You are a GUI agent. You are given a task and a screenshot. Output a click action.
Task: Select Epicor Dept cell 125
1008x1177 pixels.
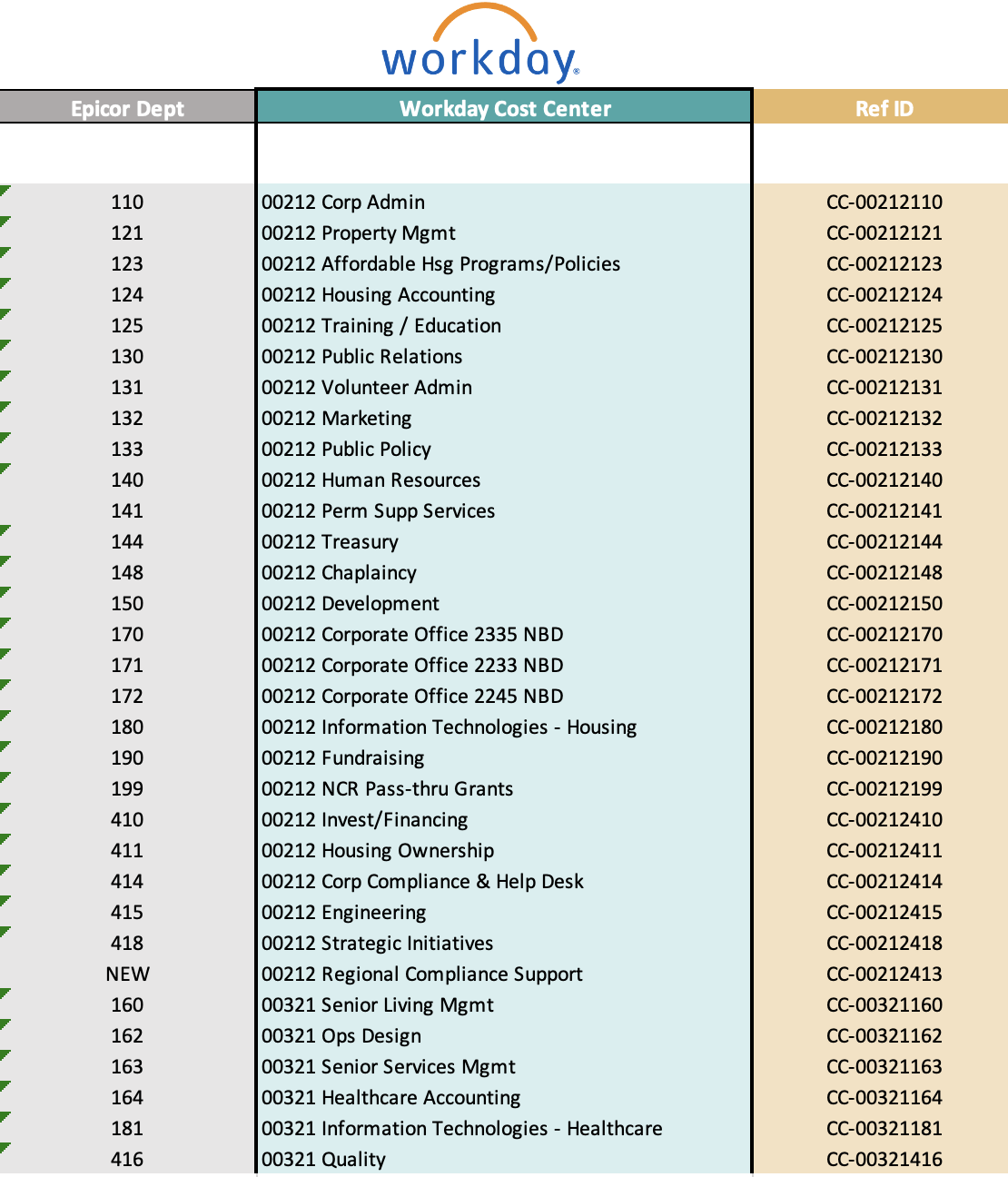click(x=127, y=325)
